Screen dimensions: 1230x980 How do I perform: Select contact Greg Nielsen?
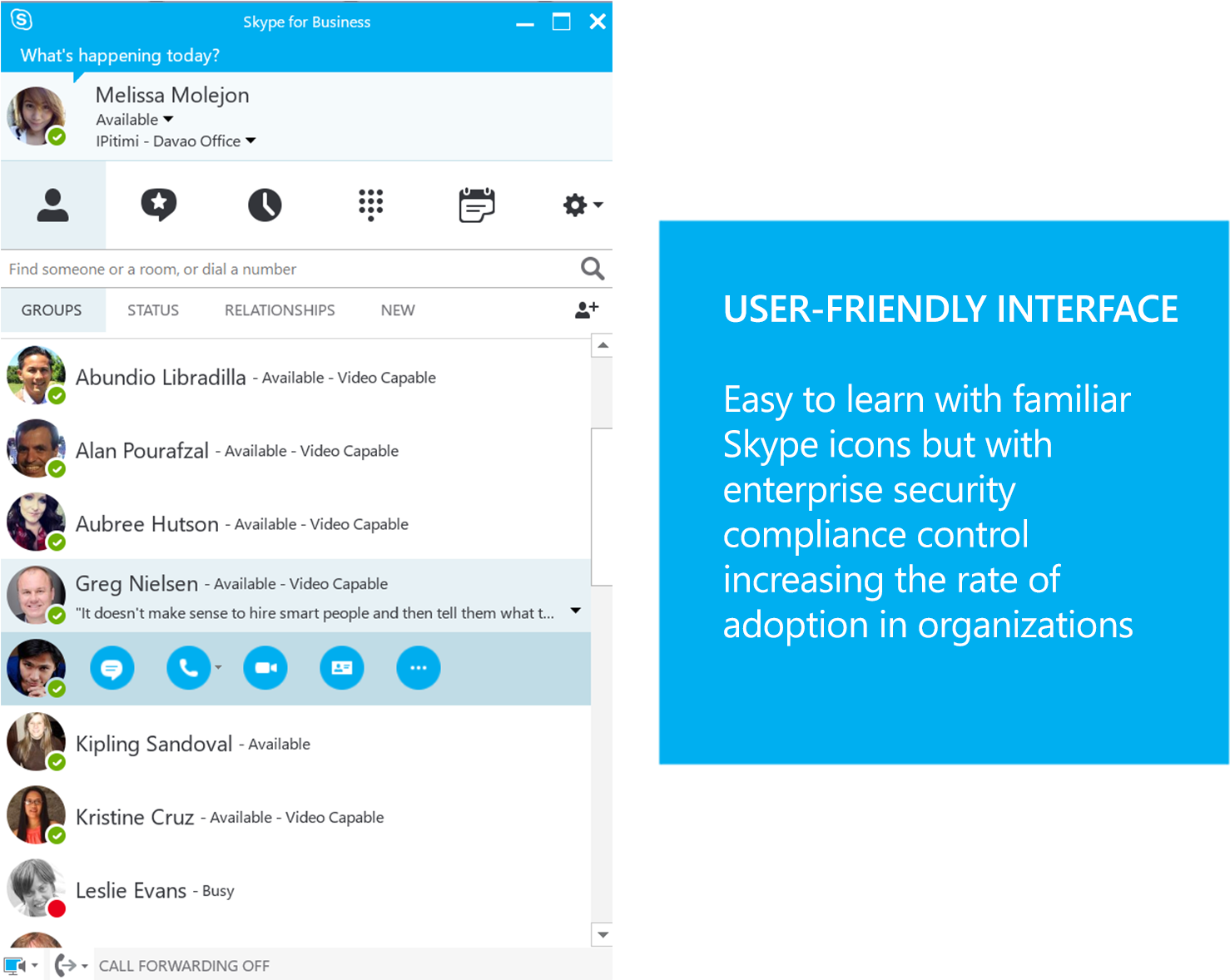[x=295, y=596]
